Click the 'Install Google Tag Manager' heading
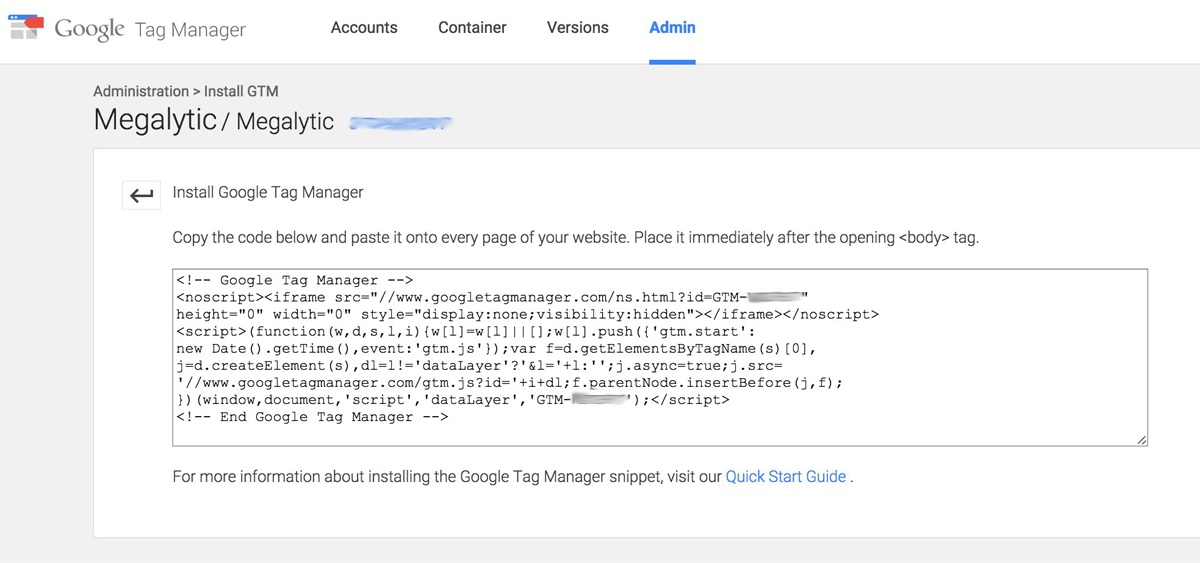Image resolution: width=1200 pixels, height=563 pixels. [268, 192]
